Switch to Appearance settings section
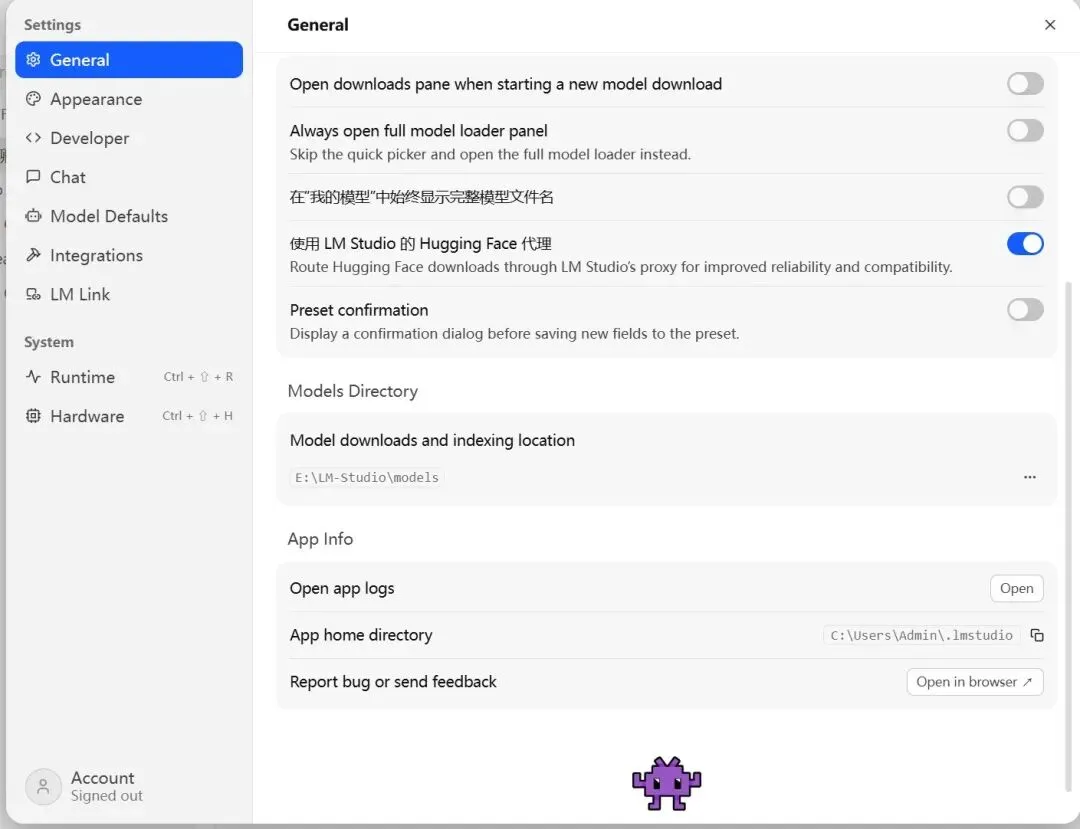The width and height of the screenshot is (1080, 829). [x=96, y=99]
